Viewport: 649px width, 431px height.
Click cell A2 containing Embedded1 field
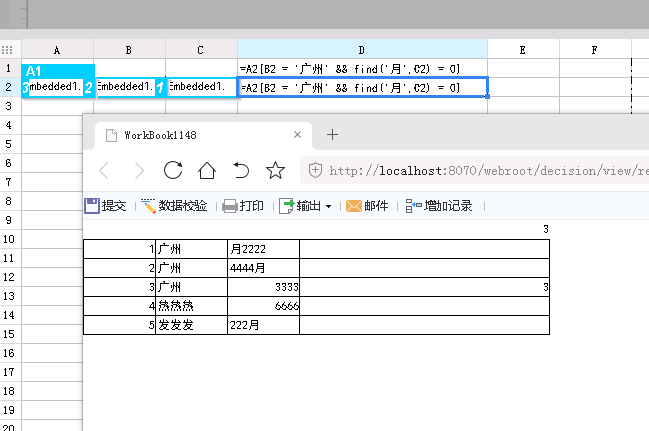58,87
